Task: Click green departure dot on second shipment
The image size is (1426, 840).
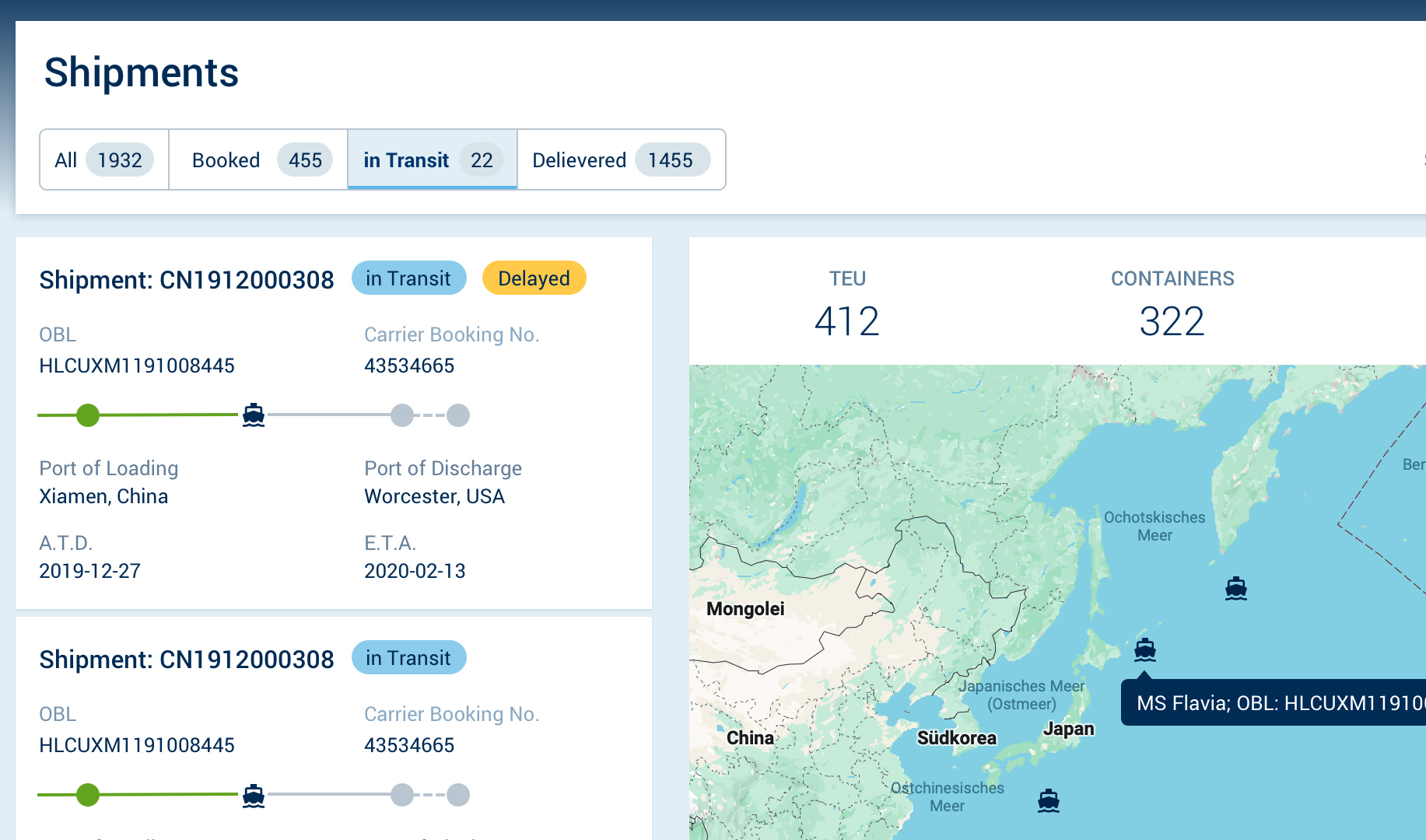Action: point(88,795)
